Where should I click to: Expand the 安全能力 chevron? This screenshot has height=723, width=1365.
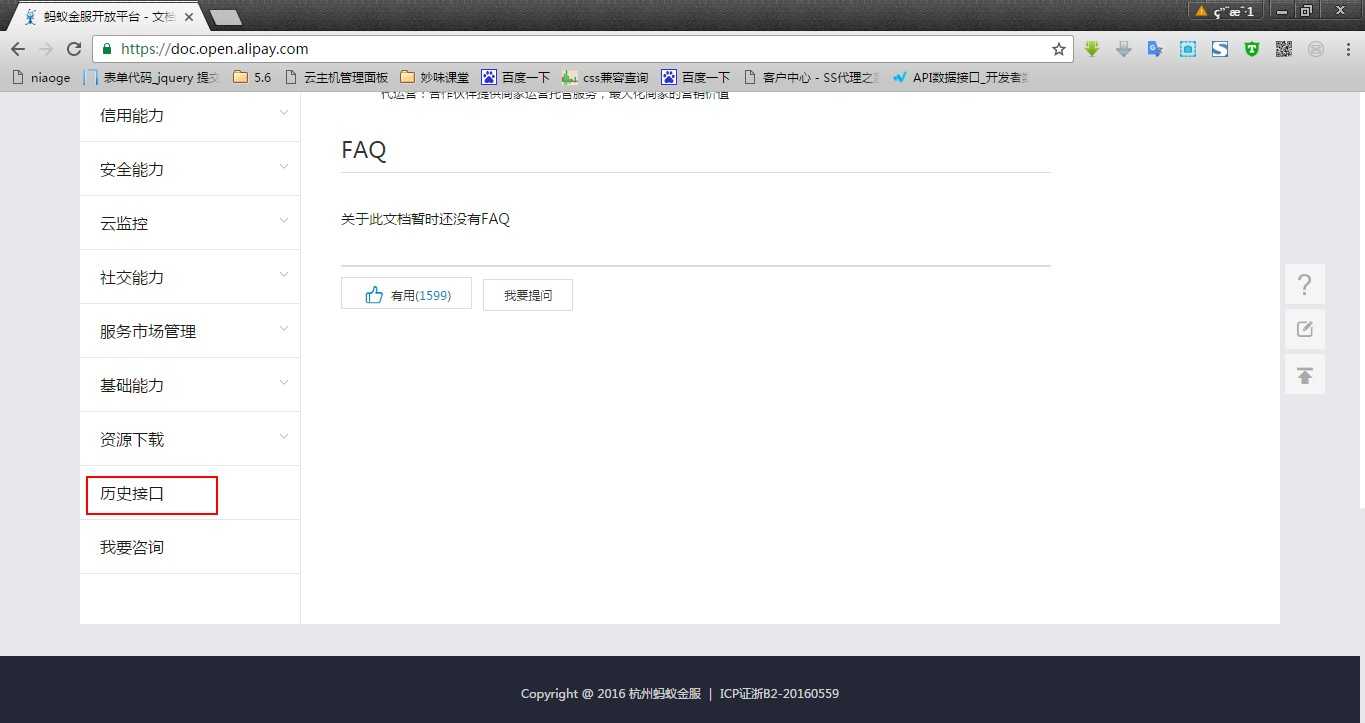pyautogui.click(x=284, y=167)
